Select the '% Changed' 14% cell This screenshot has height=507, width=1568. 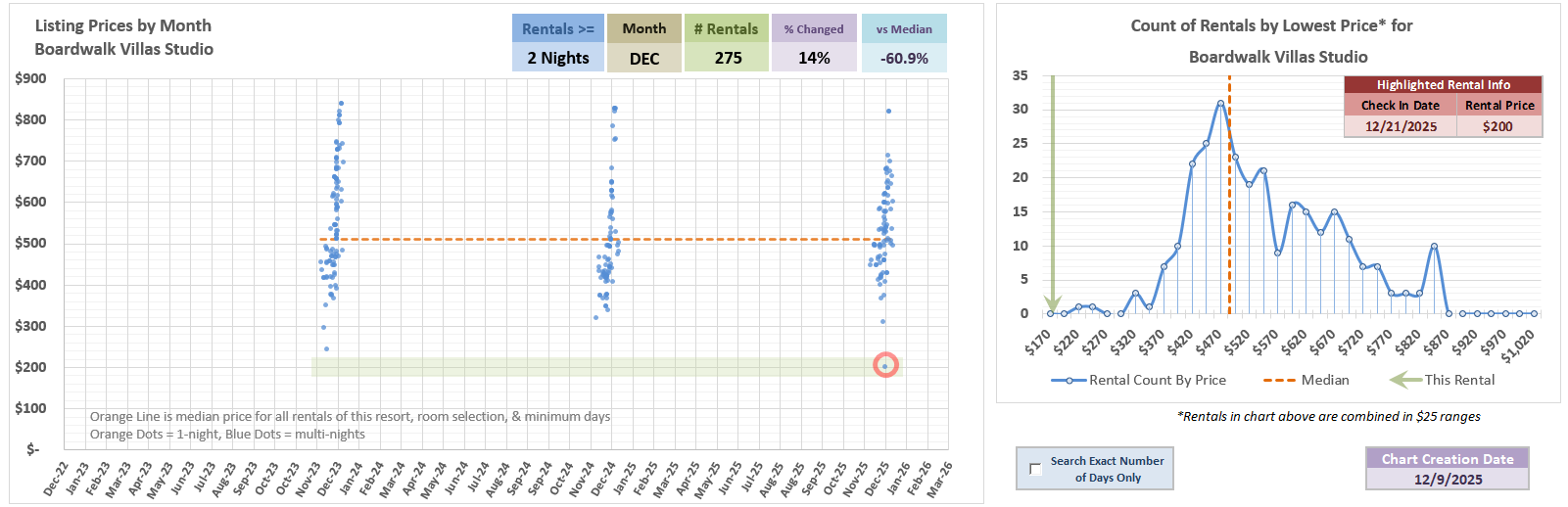(x=813, y=58)
